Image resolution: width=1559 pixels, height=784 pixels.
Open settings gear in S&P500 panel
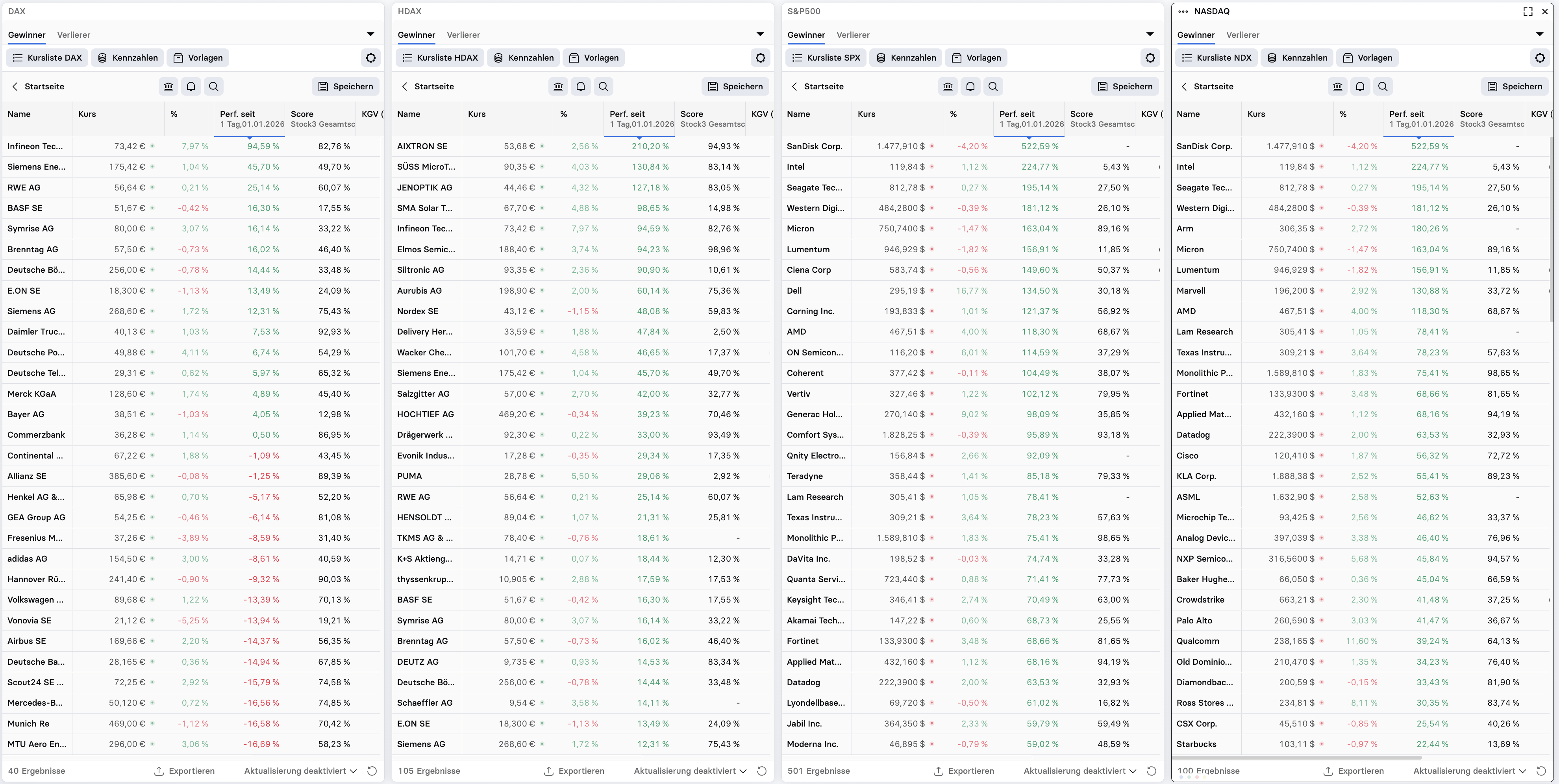[1150, 58]
